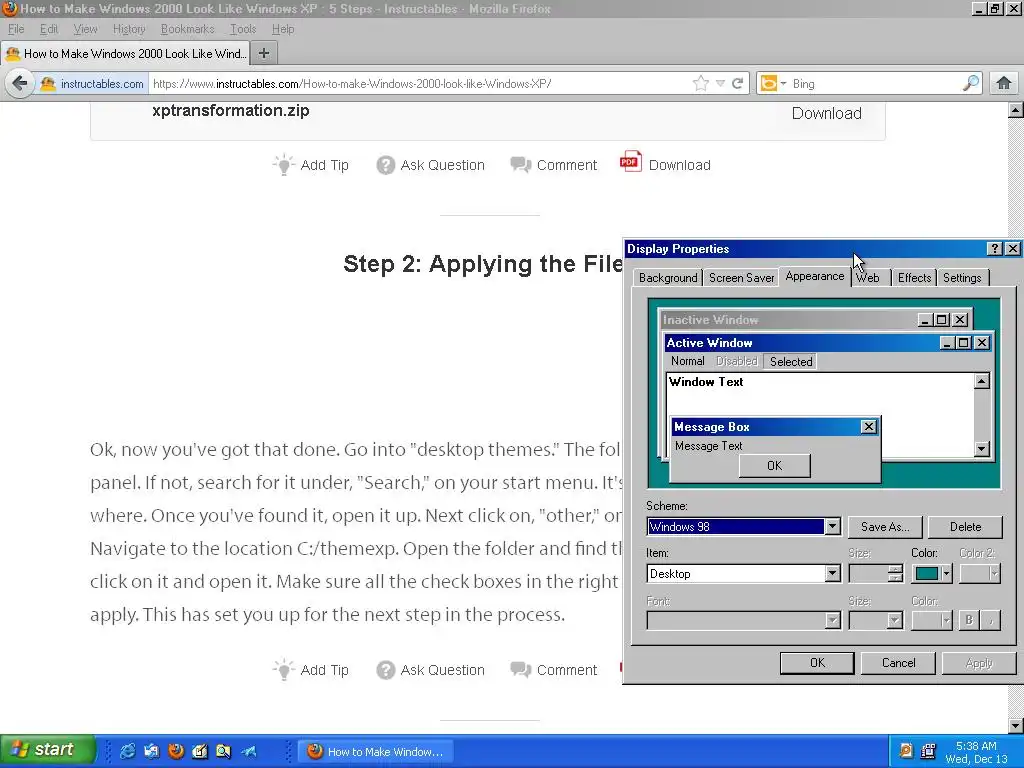Click the PDF icon next to Download

(x=630, y=162)
